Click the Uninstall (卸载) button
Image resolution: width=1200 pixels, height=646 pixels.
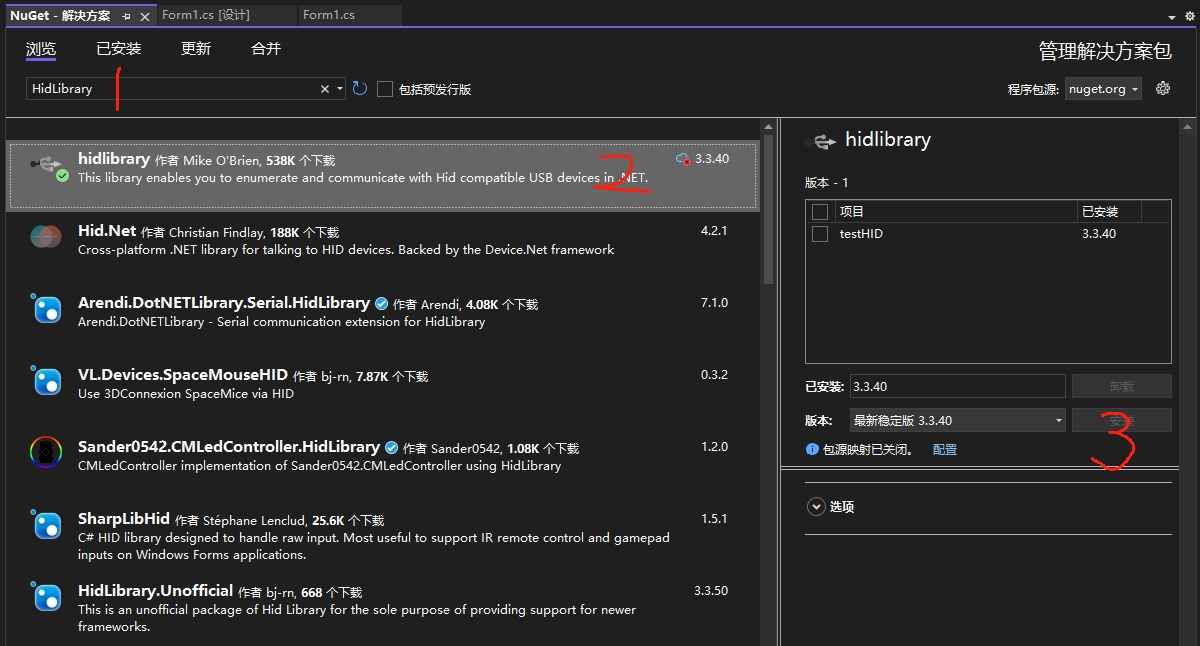click(x=1121, y=387)
